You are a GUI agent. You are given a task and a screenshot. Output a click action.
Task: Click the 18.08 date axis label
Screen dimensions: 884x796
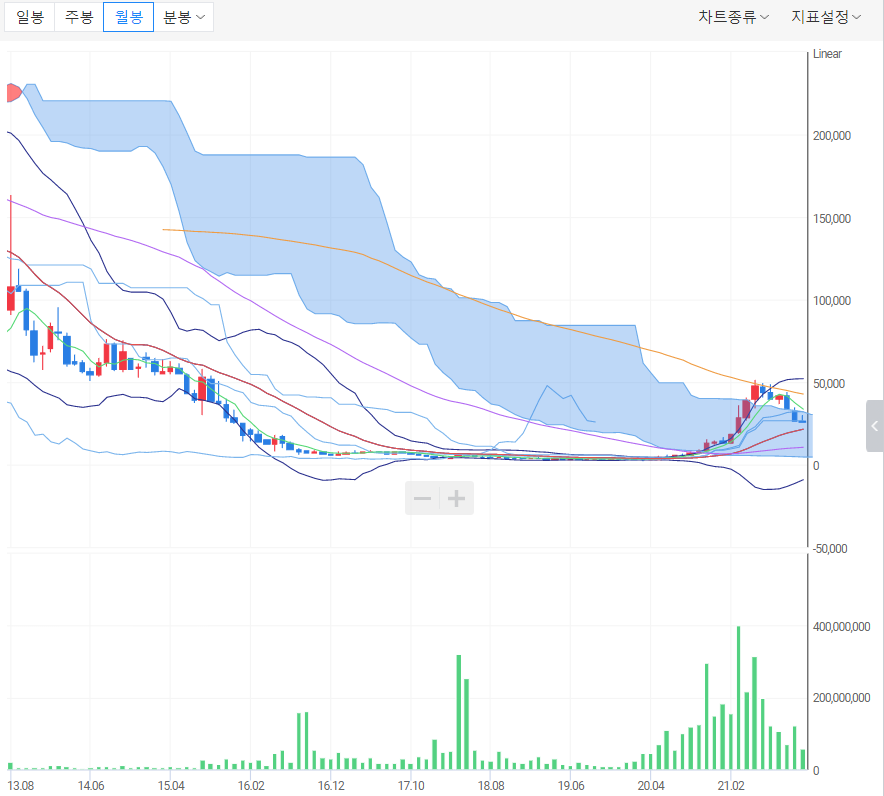point(491,786)
